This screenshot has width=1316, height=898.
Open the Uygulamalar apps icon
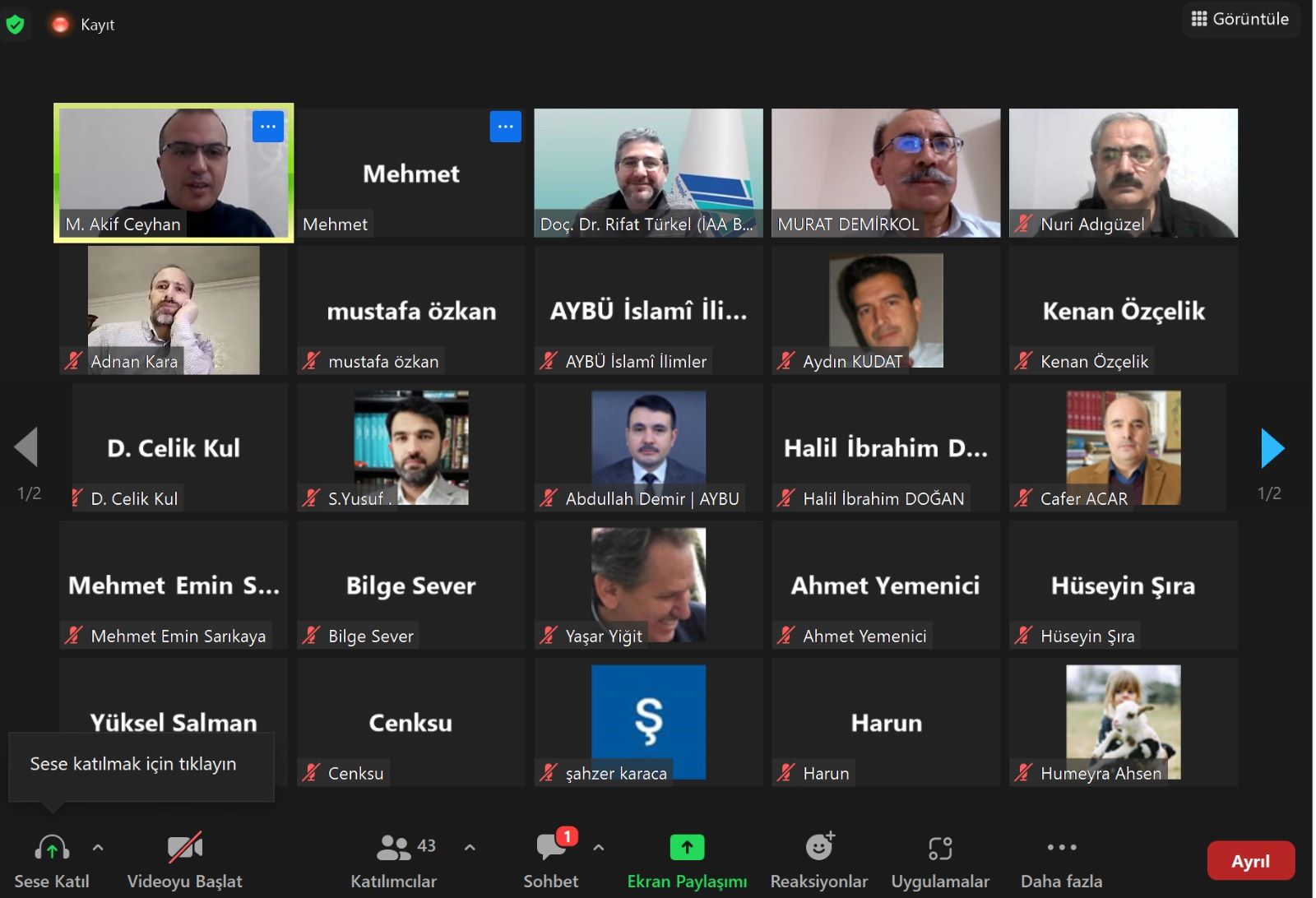coord(940,848)
